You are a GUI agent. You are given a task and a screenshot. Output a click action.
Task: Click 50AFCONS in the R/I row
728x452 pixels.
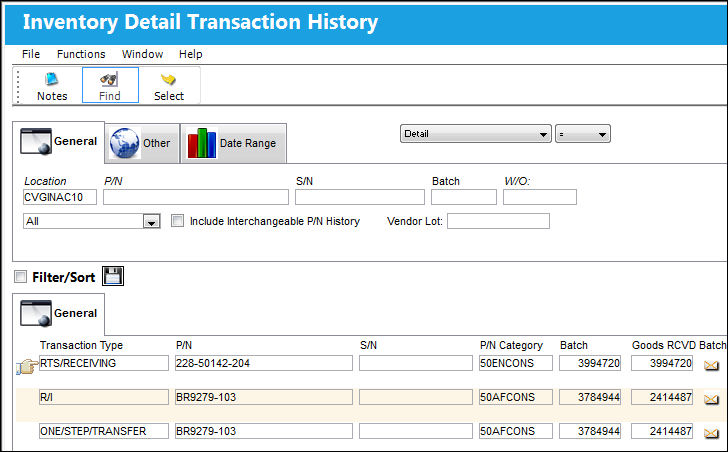point(516,397)
